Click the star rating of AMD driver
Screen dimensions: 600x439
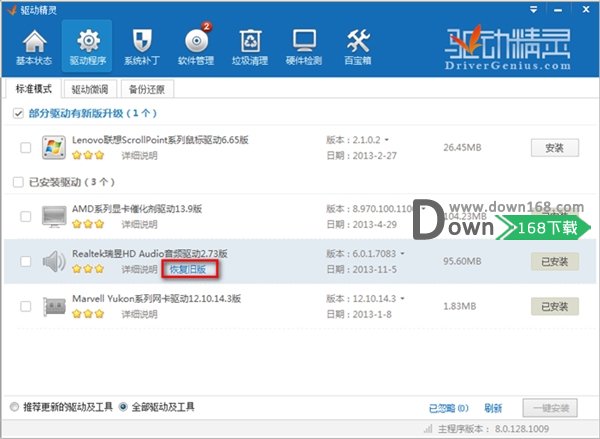click(88, 224)
